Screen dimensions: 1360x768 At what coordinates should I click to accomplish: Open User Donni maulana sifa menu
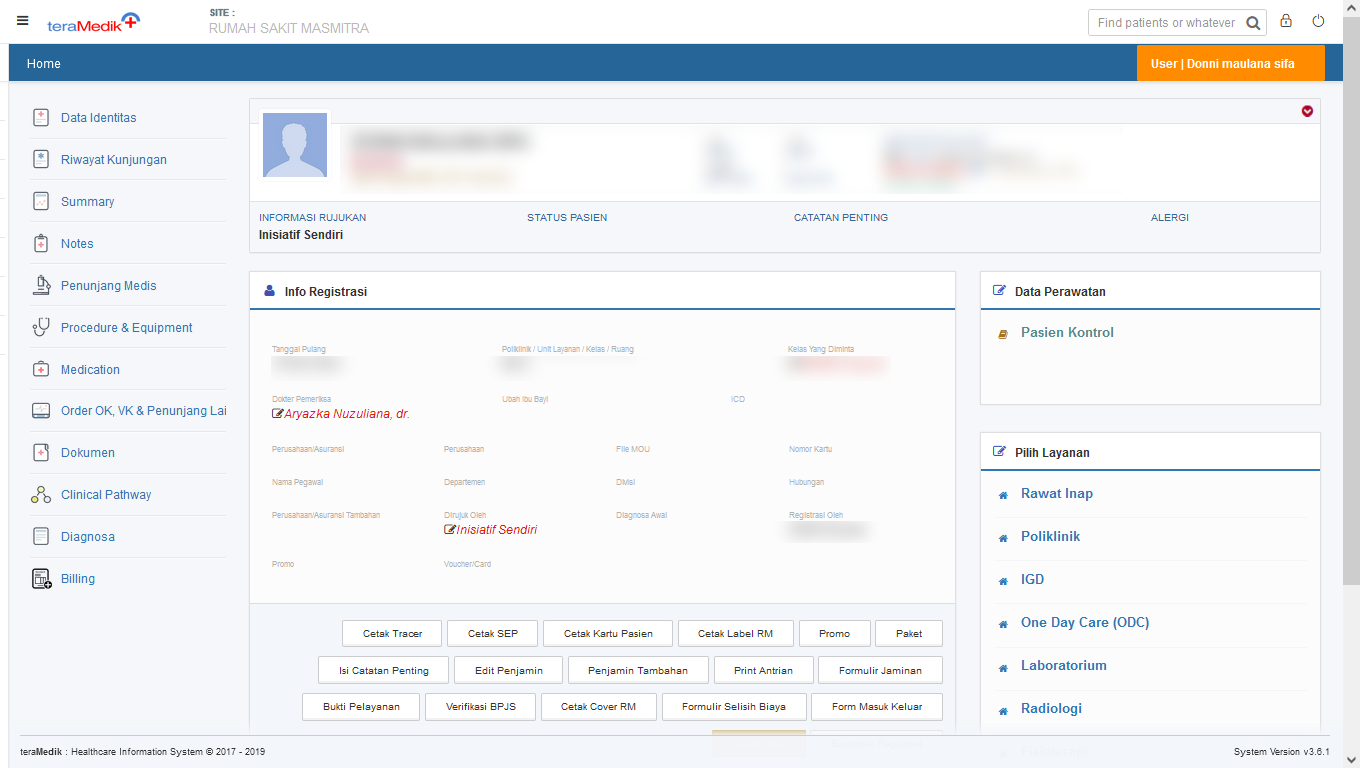click(1231, 63)
